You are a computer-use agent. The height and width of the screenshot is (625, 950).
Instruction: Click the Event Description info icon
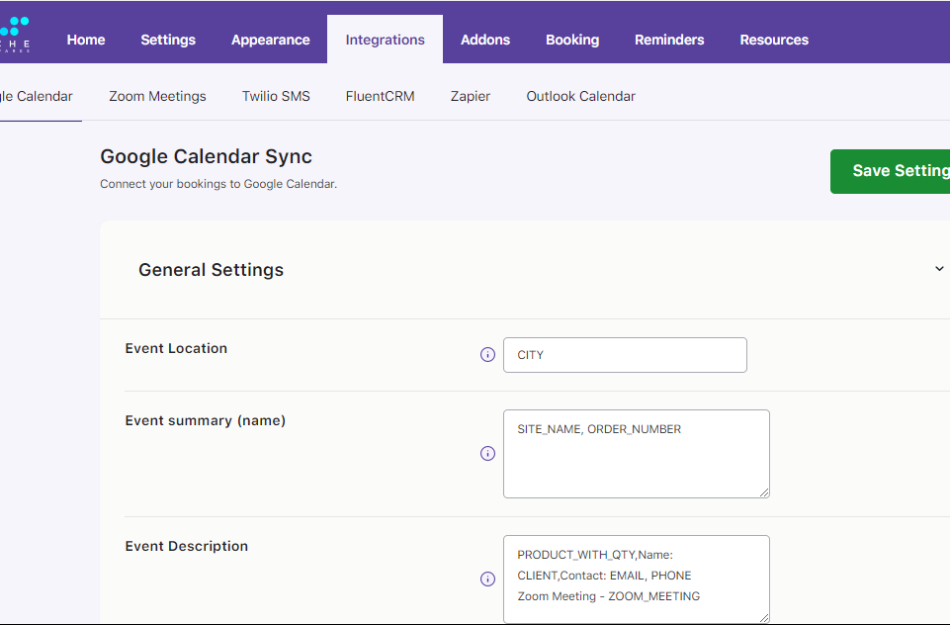pos(487,580)
